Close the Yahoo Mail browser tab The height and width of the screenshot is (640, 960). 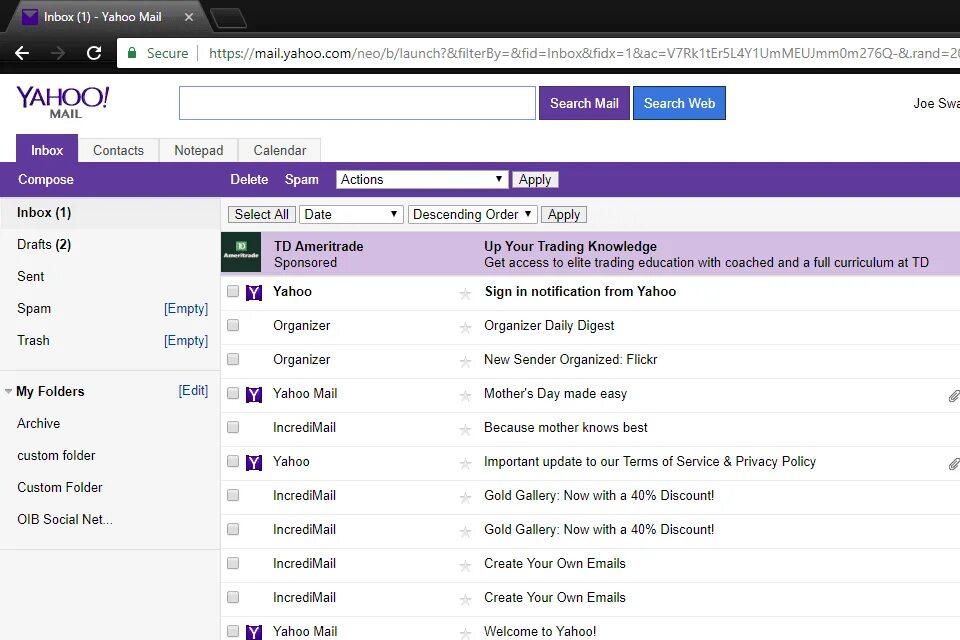click(189, 17)
